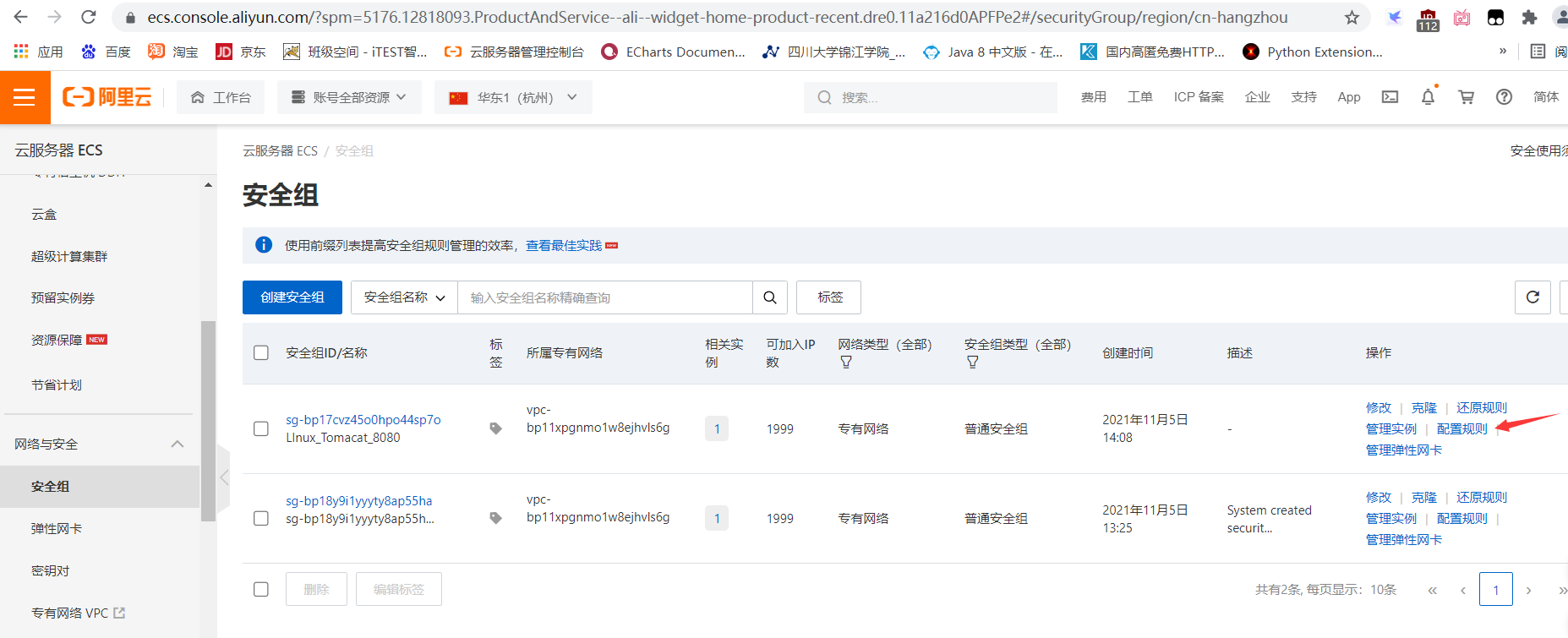1568x638 pixels.
Task: Click 克隆 for sg-bp18y9i1yyyty8ap55ha row
Action: pos(1423,497)
